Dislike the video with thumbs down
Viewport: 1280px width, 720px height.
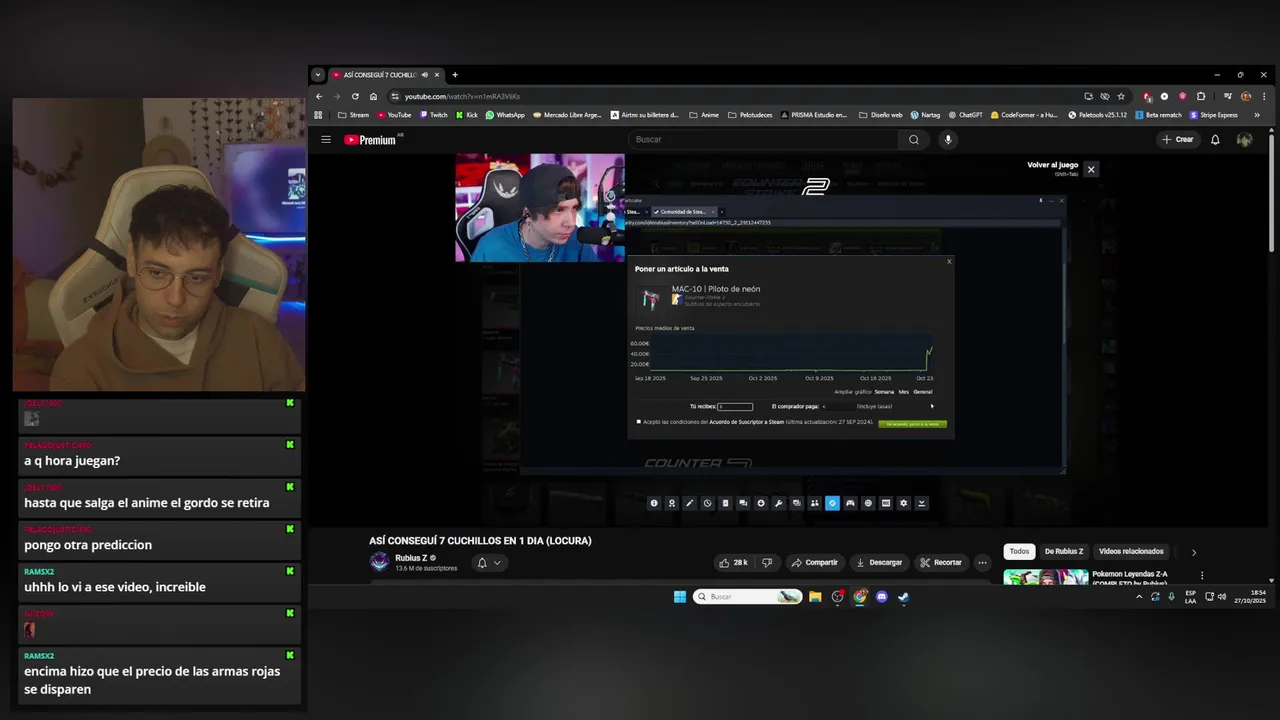(767, 563)
